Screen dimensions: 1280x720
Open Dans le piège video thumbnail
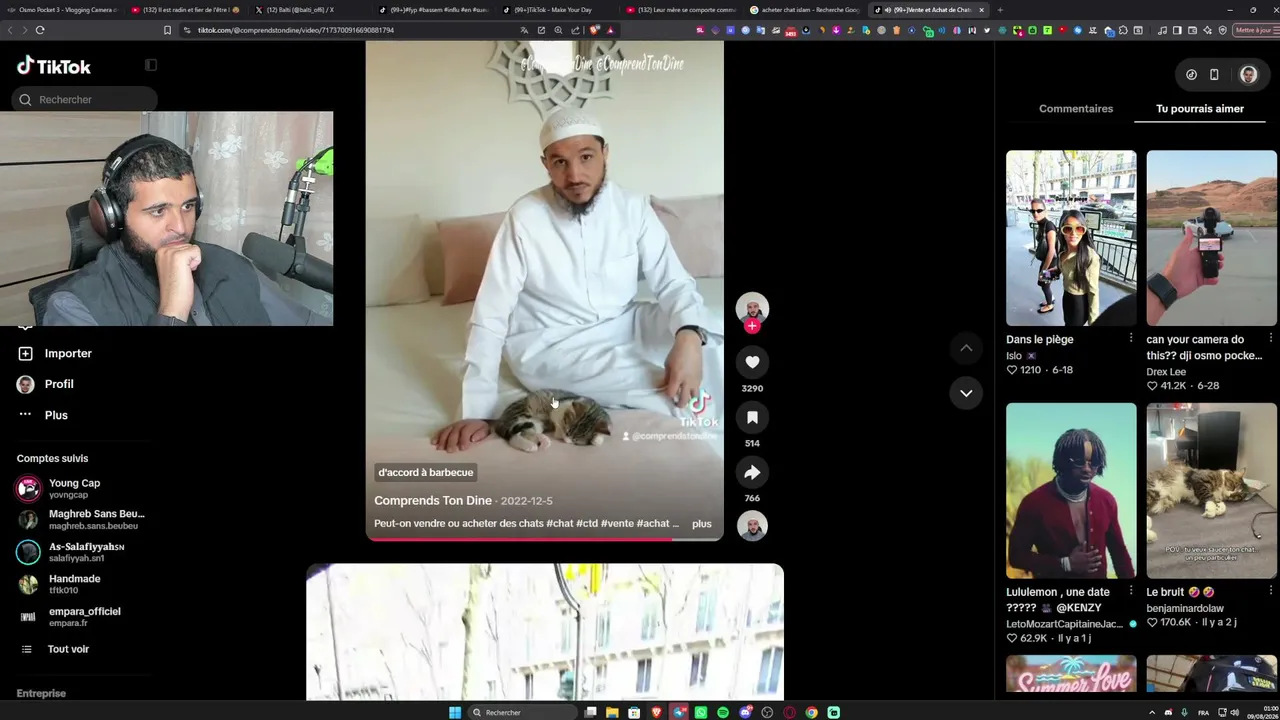click(x=1071, y=238)
